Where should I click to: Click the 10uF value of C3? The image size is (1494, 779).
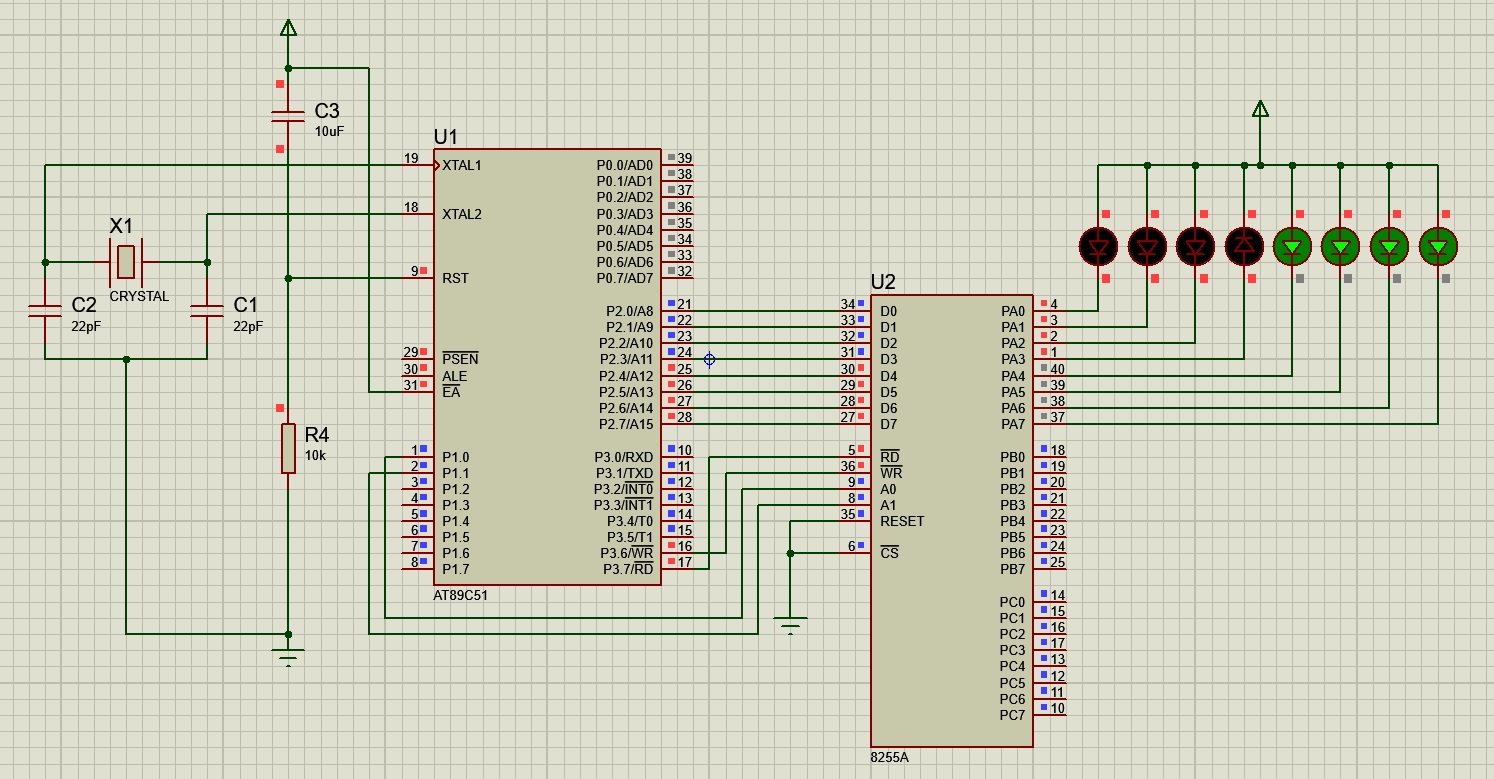point(330,131)
